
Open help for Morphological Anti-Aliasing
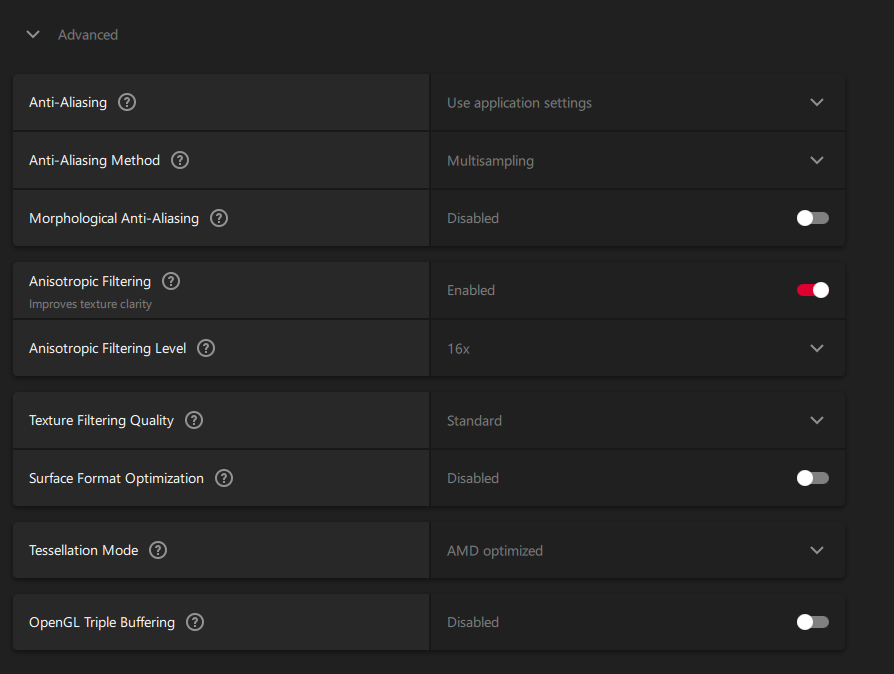coord(219,218)
